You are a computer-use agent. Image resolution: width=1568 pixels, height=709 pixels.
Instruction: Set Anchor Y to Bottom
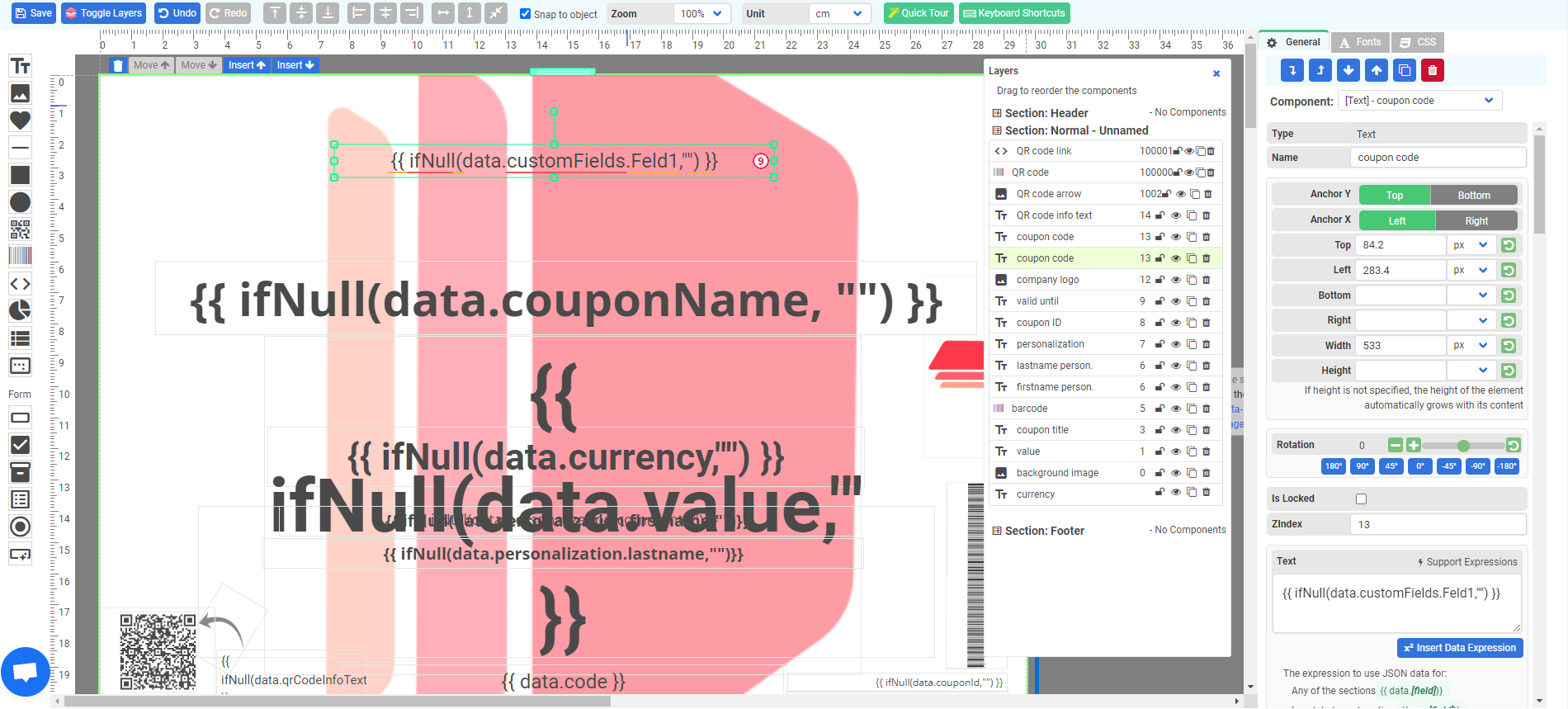1473,195
